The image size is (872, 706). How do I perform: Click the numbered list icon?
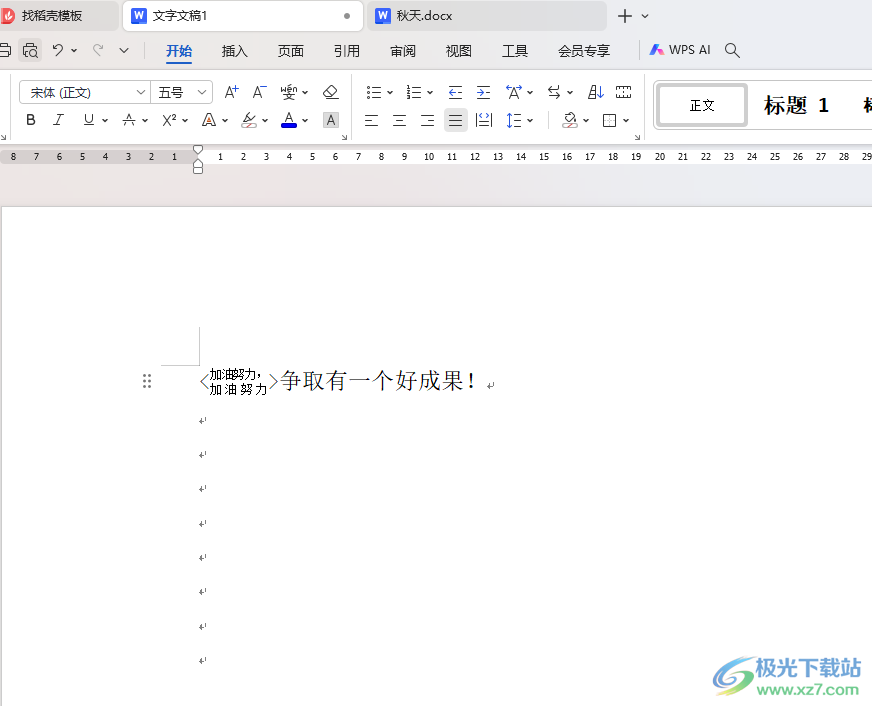pos(413,92)
